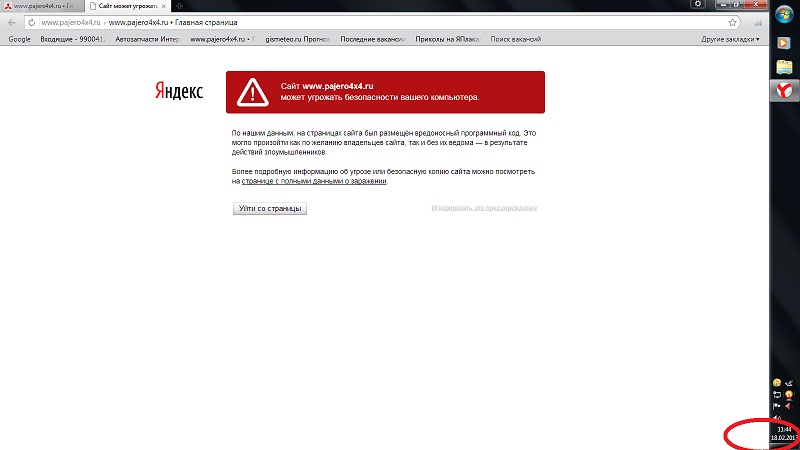Click the signal bars icon beside the address bar

pyautogui.click(x=758, y=22)
